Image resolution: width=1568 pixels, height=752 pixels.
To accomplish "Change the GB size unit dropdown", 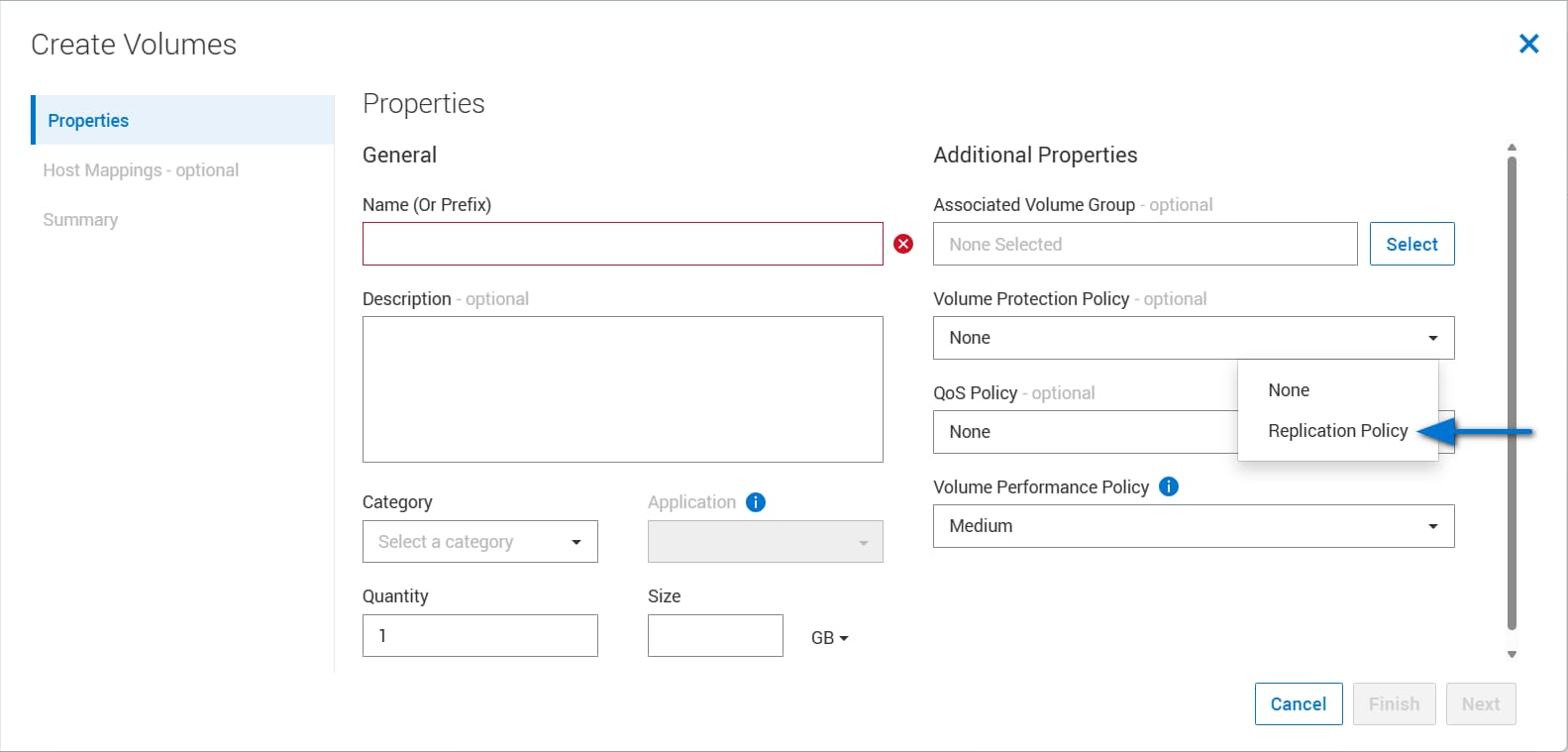I will pos(830,638).
